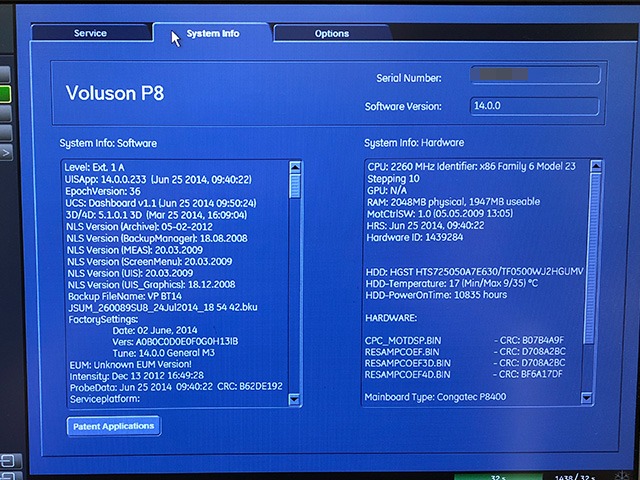The width and height of the screenshot is (640, 480).
Task: Select 'HRS: Jun 25 2014, 09:40:22' line
Action: [425, 225]
